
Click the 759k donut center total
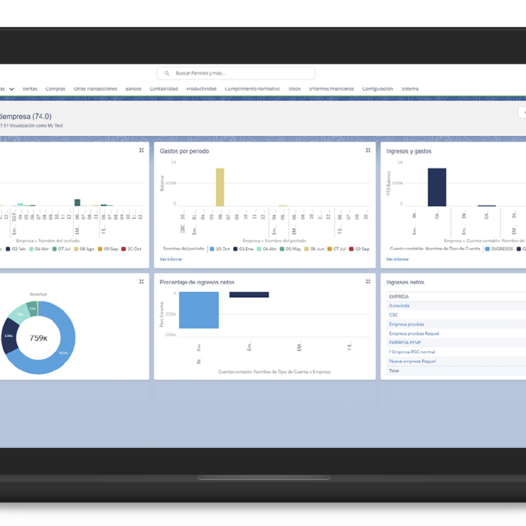(38, 338)
